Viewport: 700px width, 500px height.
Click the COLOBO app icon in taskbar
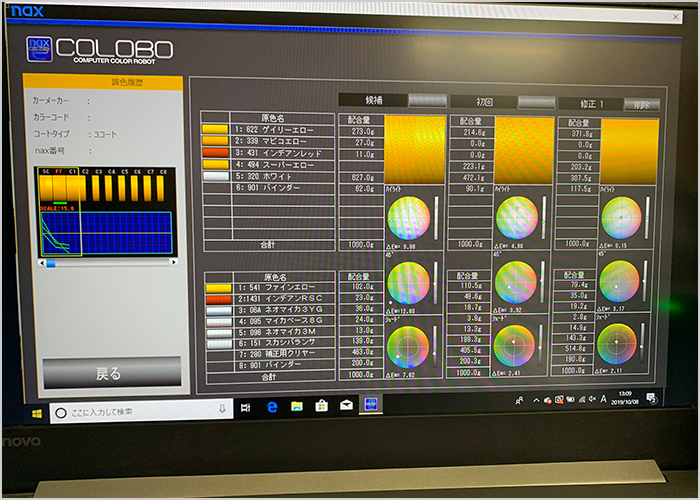(x=371, y=404)
